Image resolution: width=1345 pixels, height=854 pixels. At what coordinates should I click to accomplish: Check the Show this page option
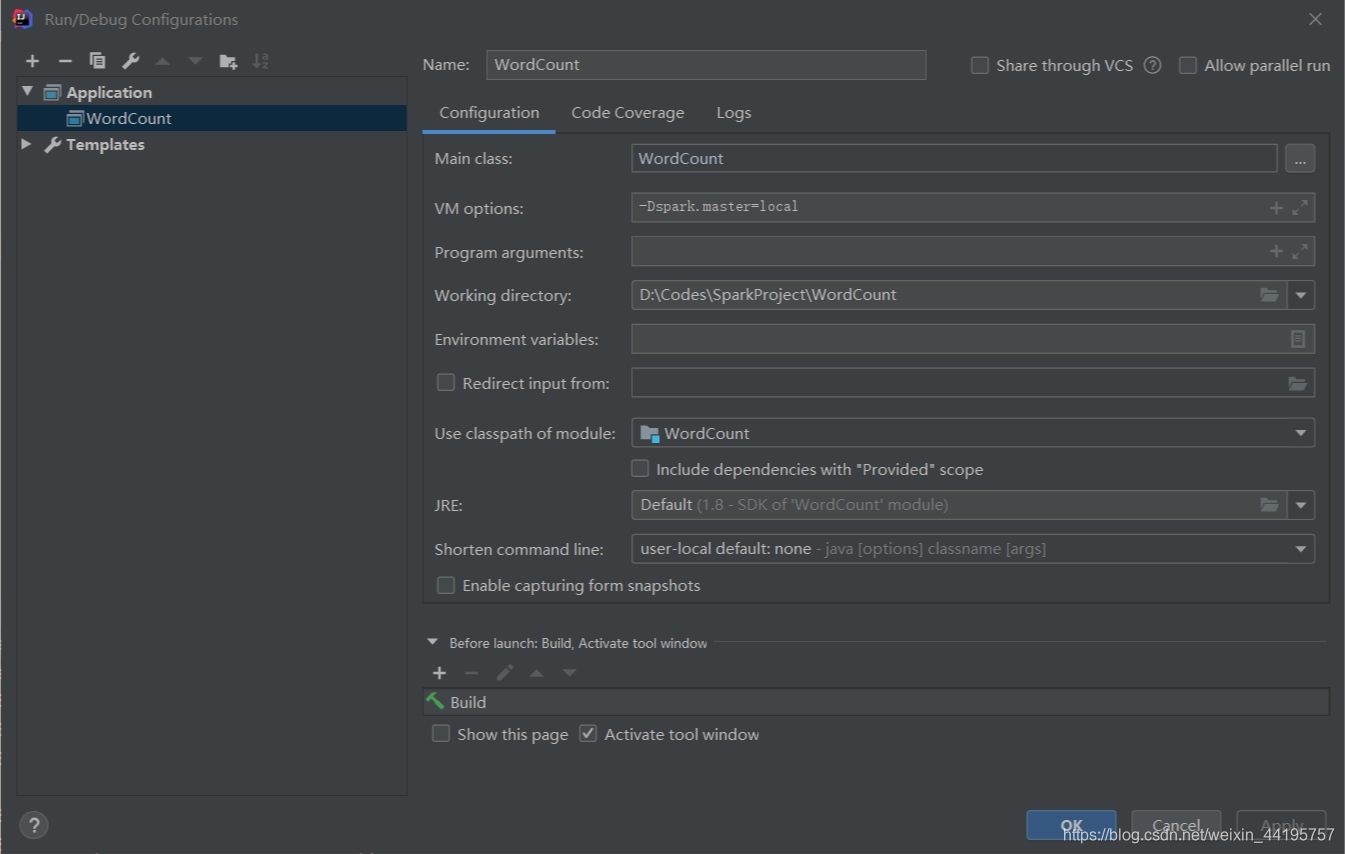coord(441,734)
